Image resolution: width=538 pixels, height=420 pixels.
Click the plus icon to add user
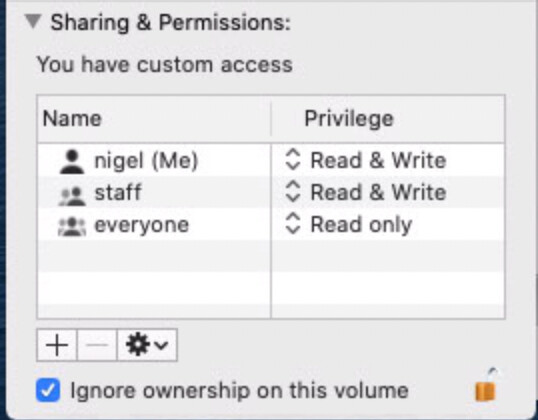[x=57, y=345]
